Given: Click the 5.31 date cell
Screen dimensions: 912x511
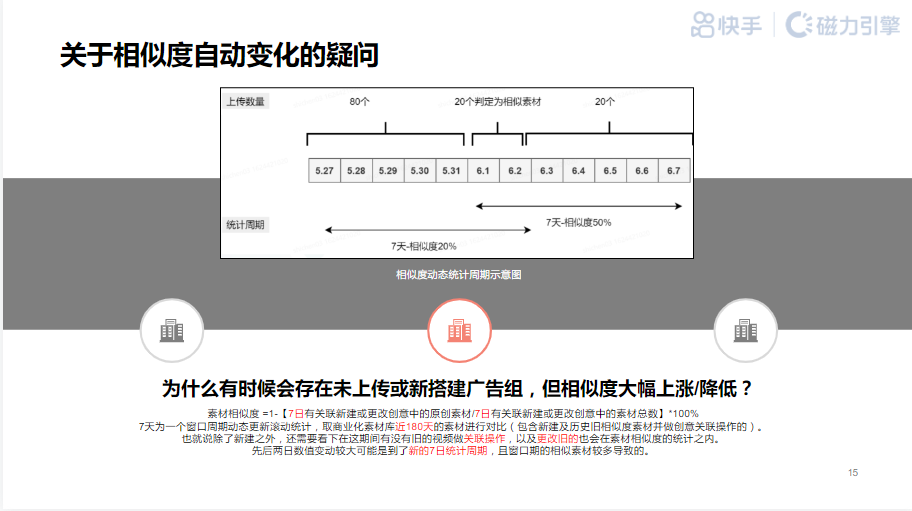Looking at the screenshot, I should tap(450, 171).
